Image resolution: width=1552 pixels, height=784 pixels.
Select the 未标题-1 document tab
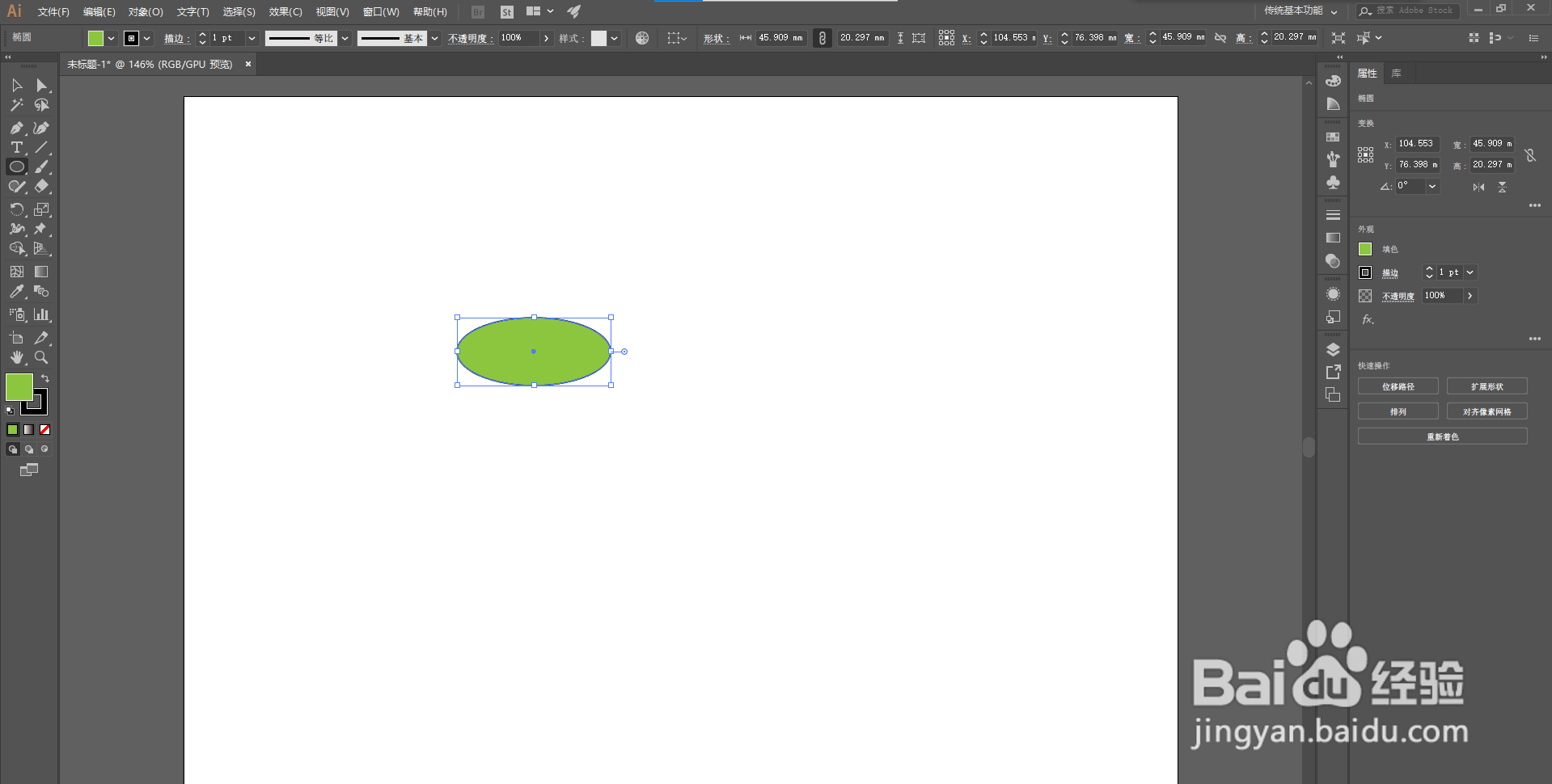150,64
